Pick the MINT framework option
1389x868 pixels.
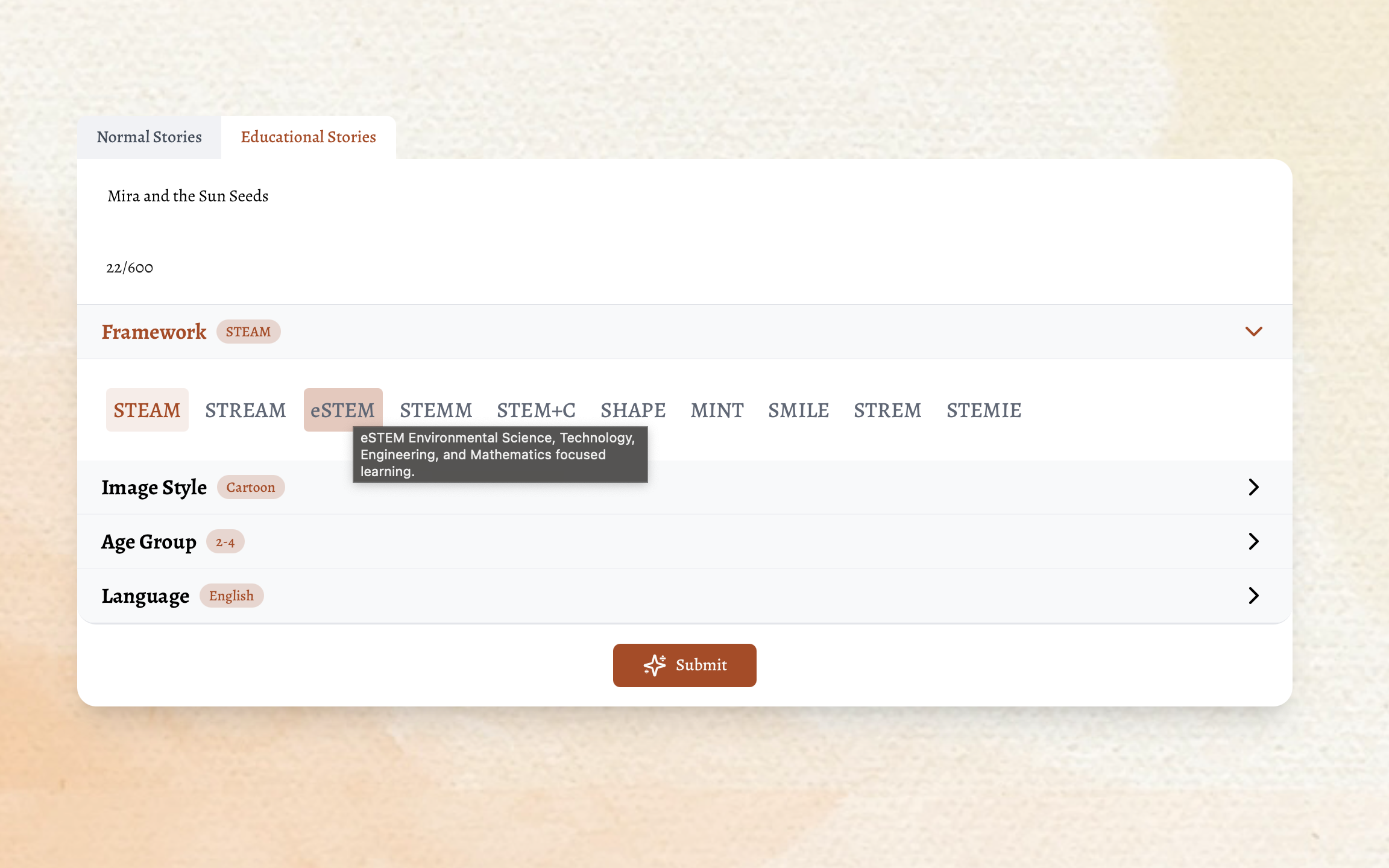point(717,410)
